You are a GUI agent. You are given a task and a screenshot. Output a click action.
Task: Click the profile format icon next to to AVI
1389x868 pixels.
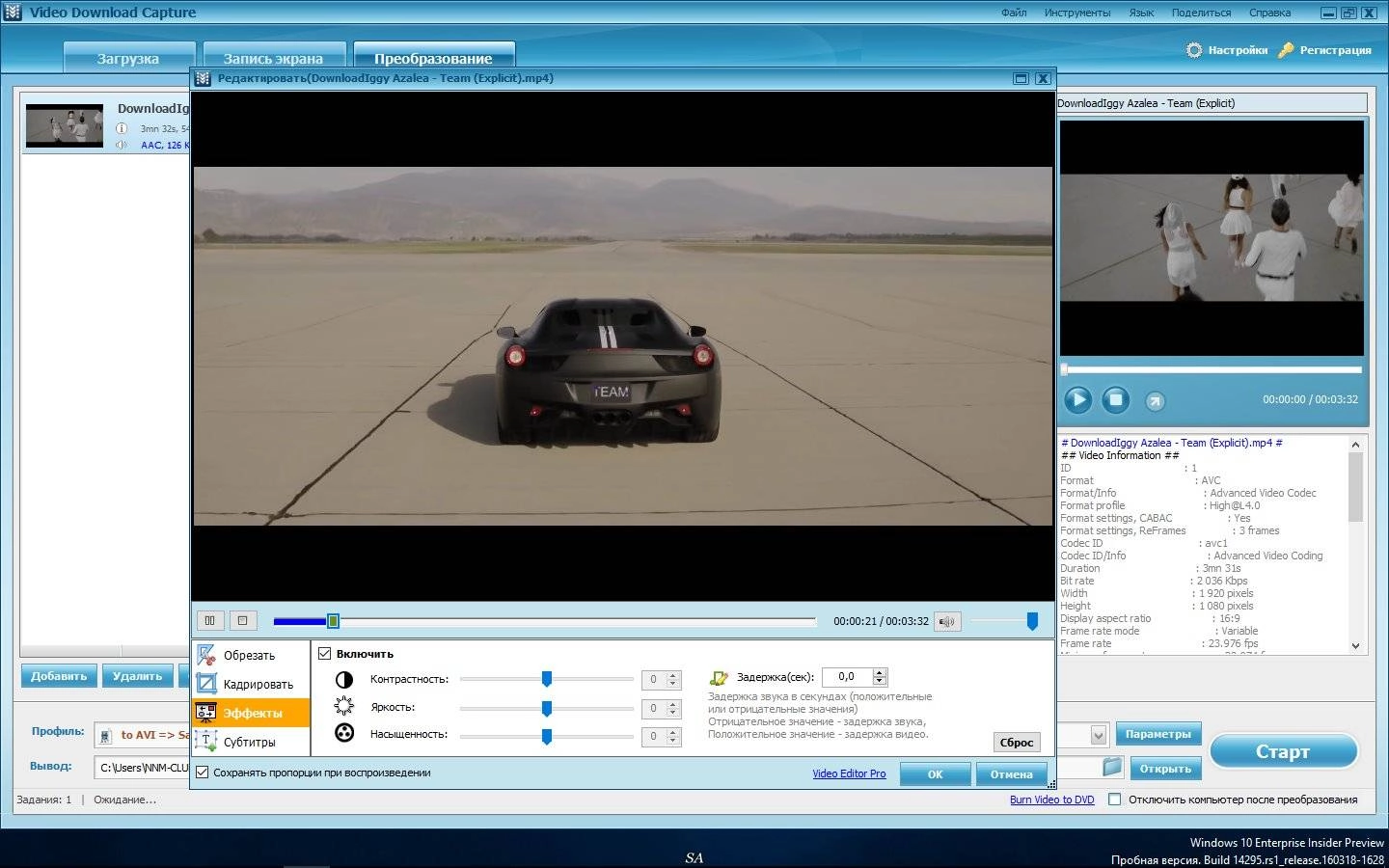(106, 736)
